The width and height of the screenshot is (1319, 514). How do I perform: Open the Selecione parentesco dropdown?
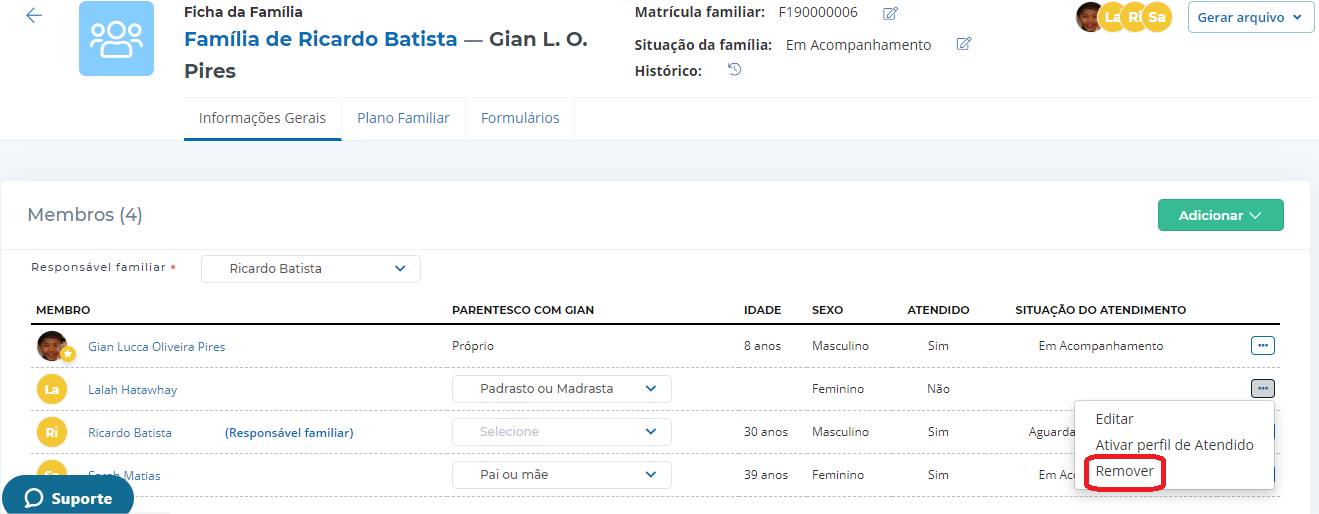[x=561, y=432]
